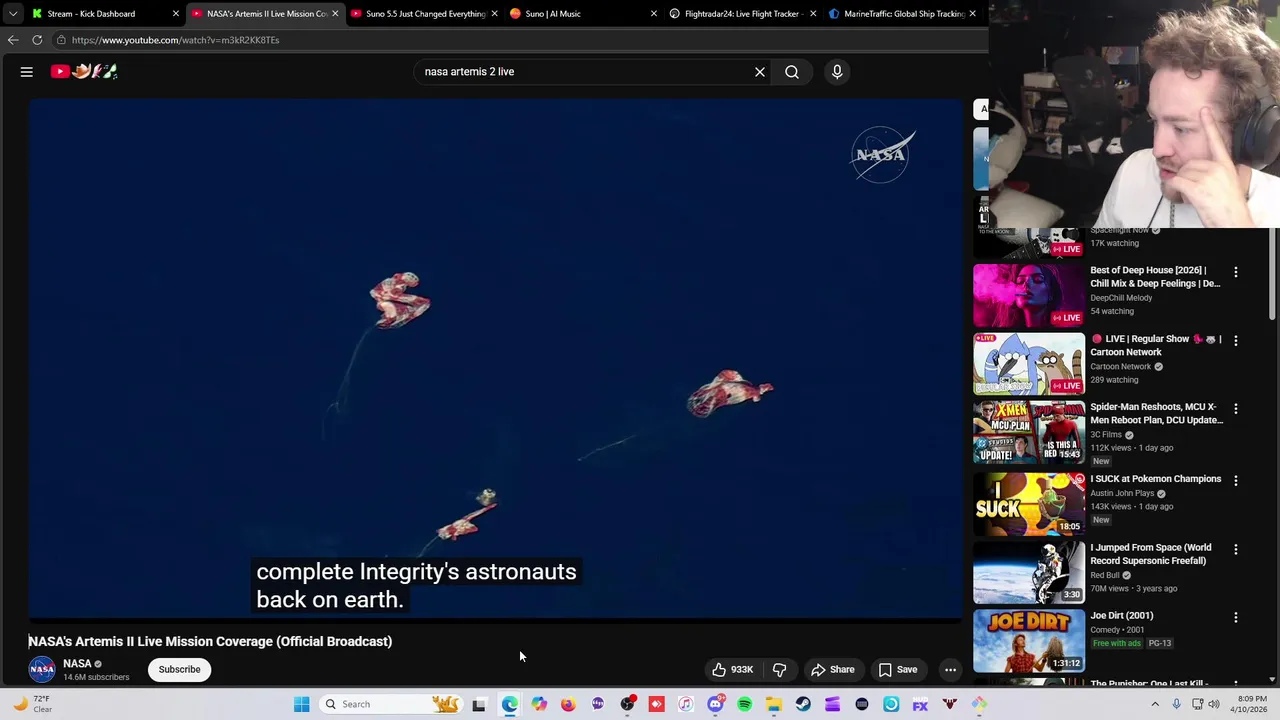
Task: Reload the page with the refresh icon
Action: click(37, 40)
